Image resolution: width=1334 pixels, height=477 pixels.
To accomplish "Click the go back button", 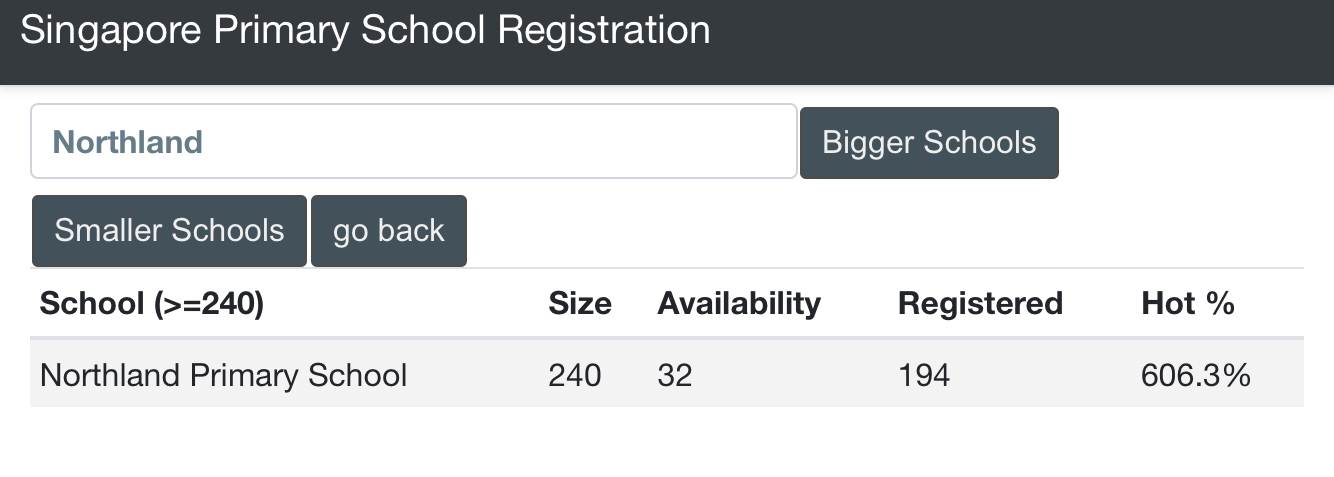I will coord(388,231).
